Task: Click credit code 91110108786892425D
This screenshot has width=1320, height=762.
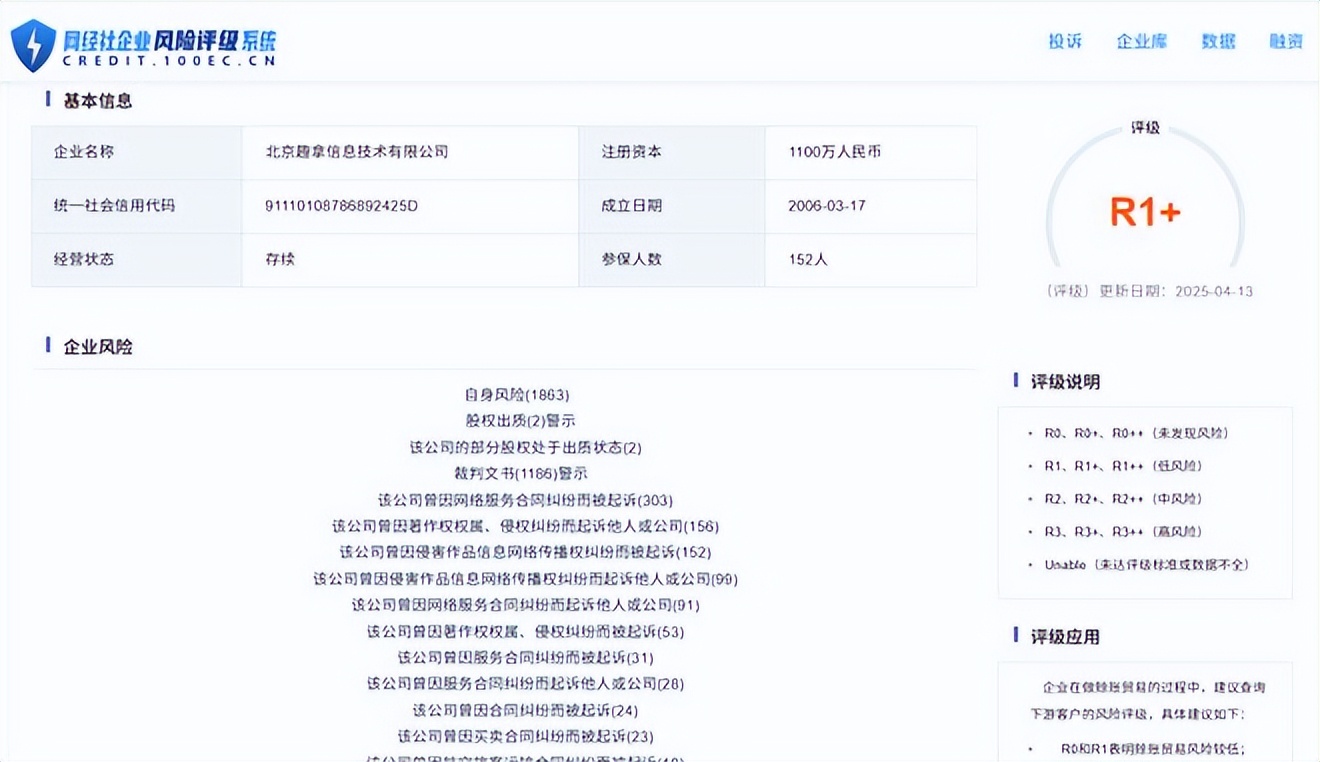Action: click(341, 206)
